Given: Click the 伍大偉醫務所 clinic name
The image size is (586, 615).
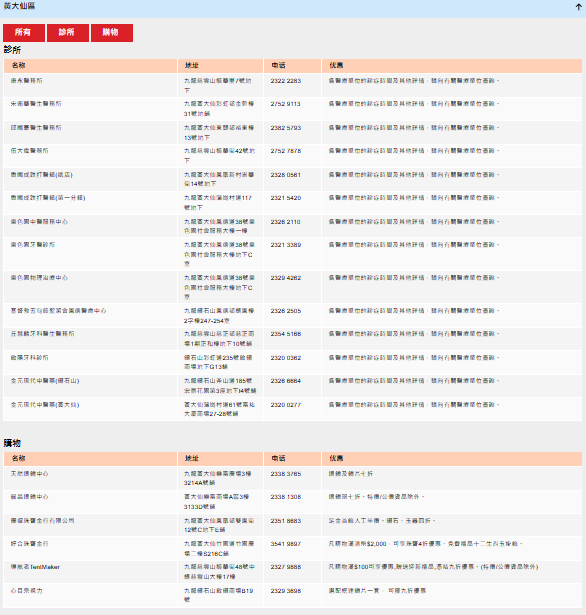Looking at the screenshot, I should point(29,151).
